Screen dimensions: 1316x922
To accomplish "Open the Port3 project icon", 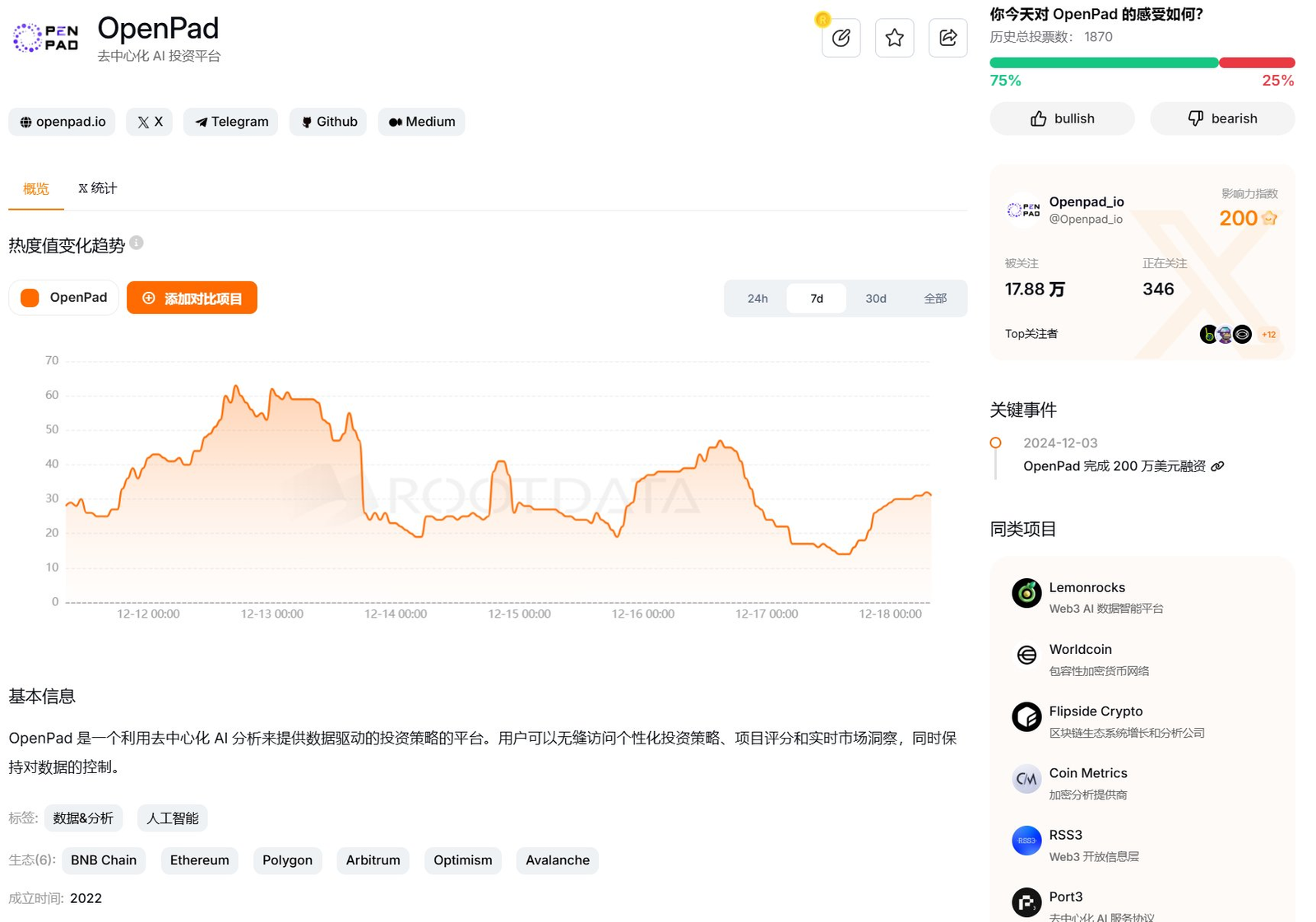I will (1026, 903).
